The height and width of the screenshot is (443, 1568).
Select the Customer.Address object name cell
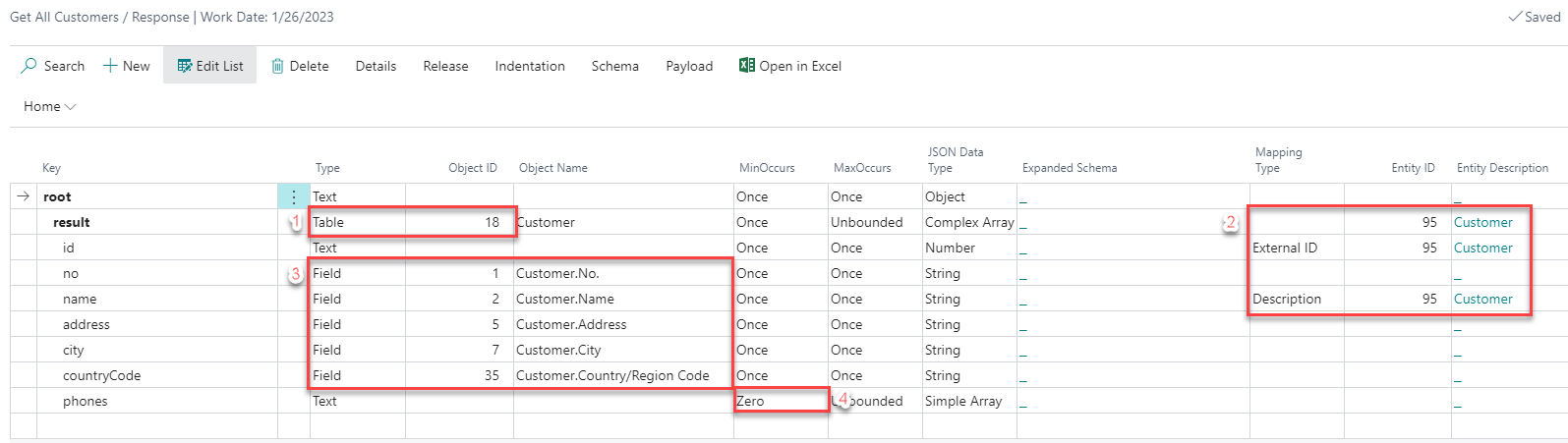pyautogui.click(x=571, y=324)
